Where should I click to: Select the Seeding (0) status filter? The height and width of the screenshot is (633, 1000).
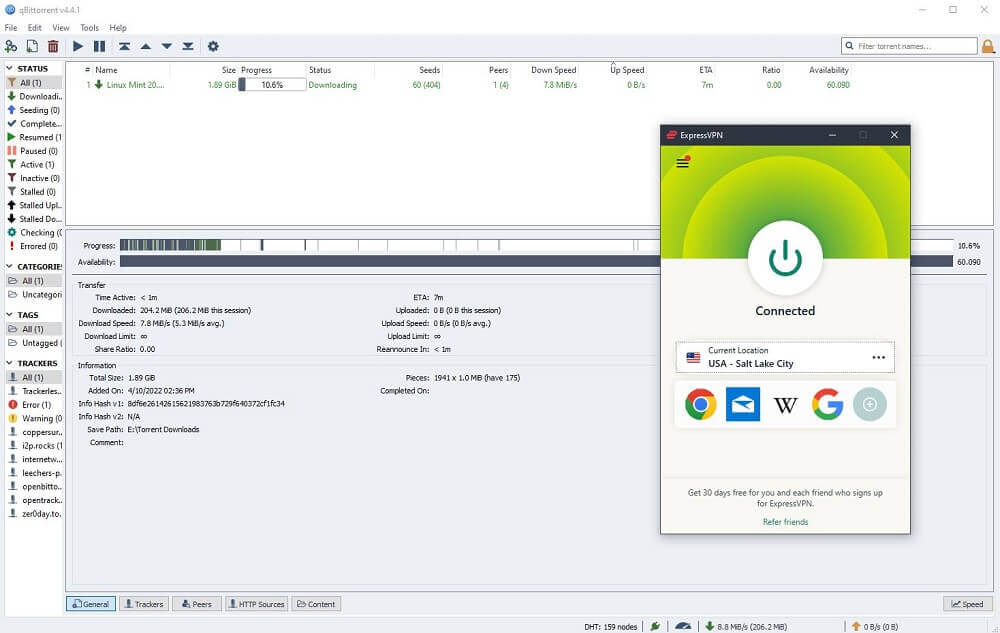34,110
